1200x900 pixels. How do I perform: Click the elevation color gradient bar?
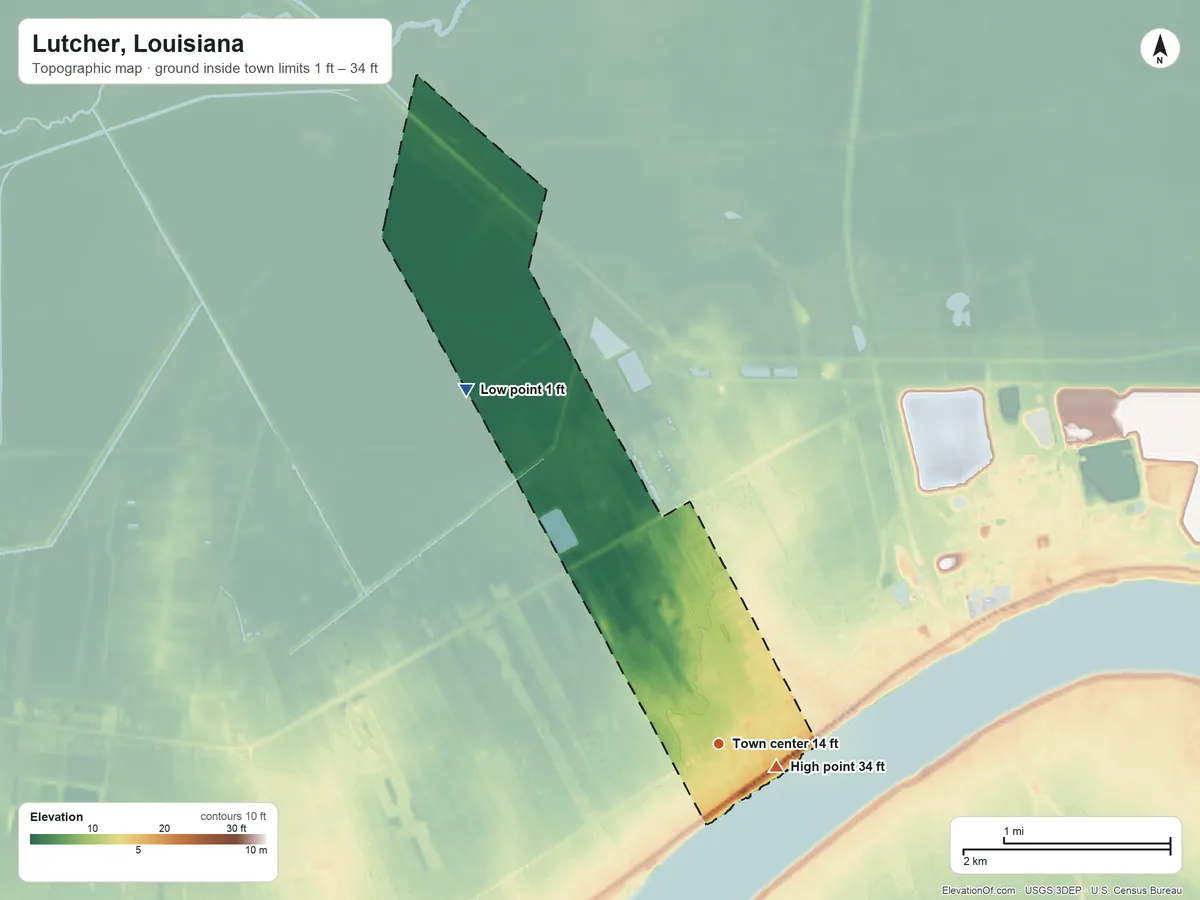tap(149, 840)
